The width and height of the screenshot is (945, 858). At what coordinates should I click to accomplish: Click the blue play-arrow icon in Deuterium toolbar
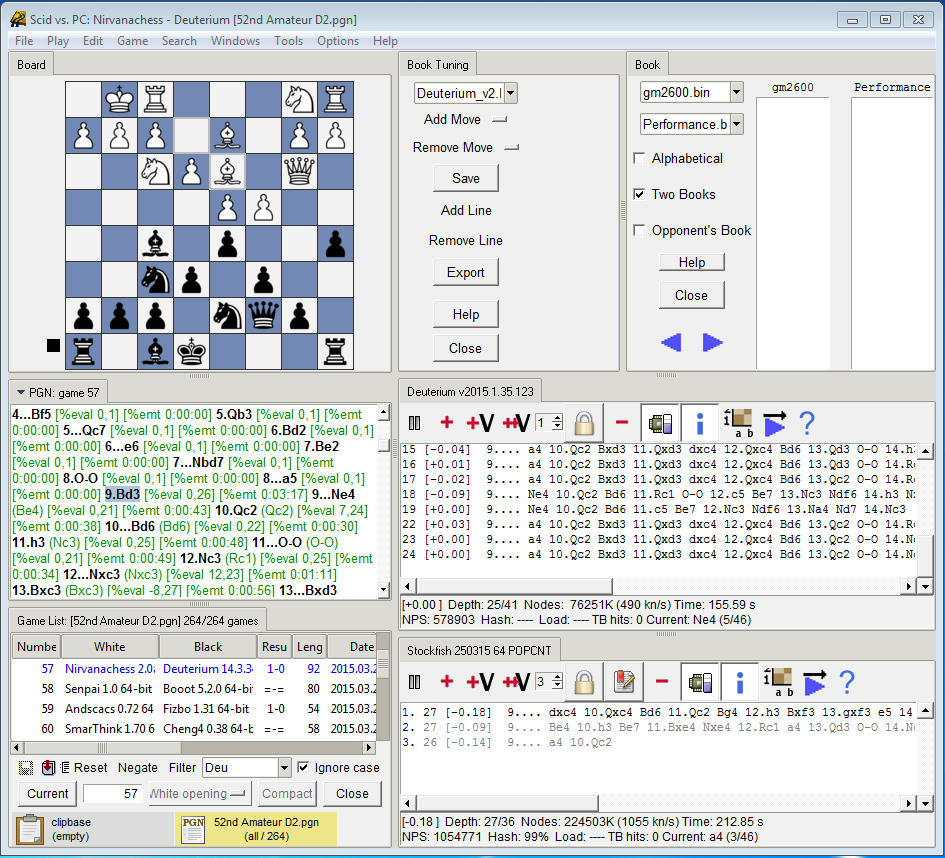pyautogui.click(x=774, y=423)
